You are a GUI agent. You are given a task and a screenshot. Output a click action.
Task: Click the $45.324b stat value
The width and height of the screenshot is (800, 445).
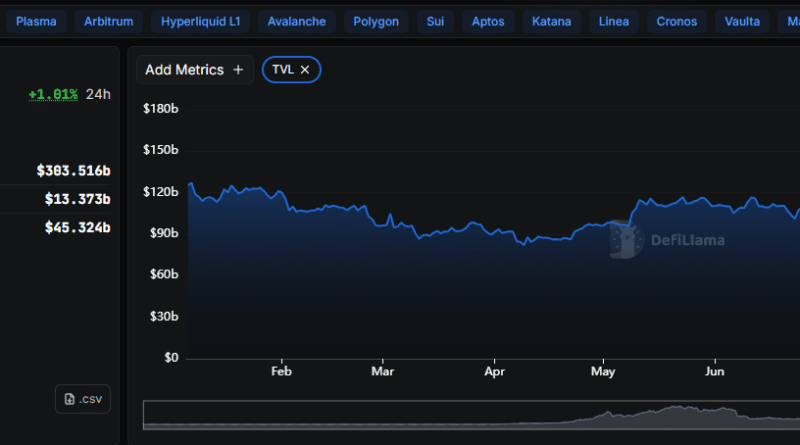click(77, 227)
